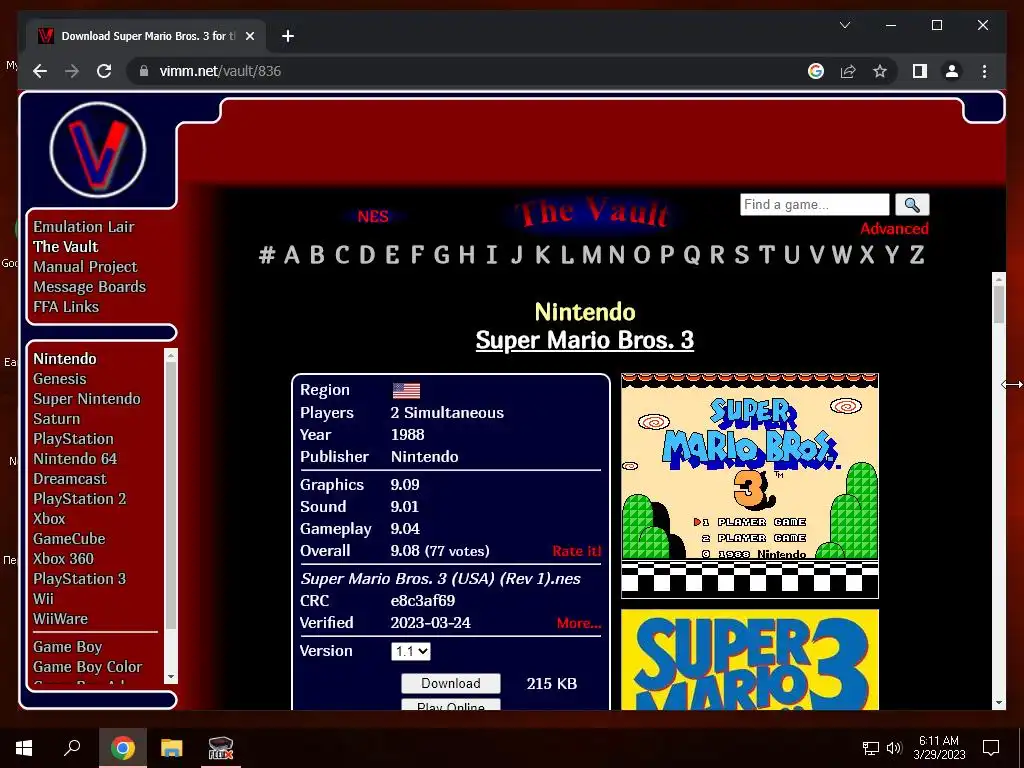Bookmark this page with the star icon

click(880, 71)
